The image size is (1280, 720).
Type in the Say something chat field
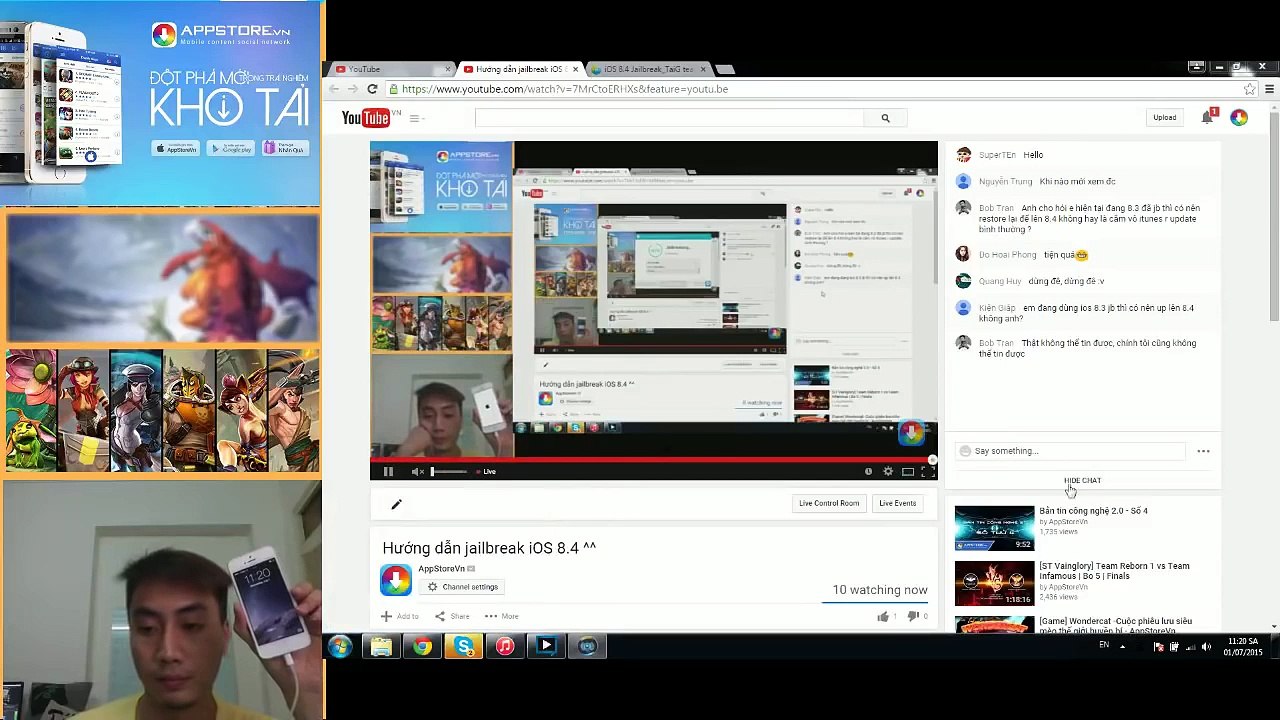click(1071, 451)
